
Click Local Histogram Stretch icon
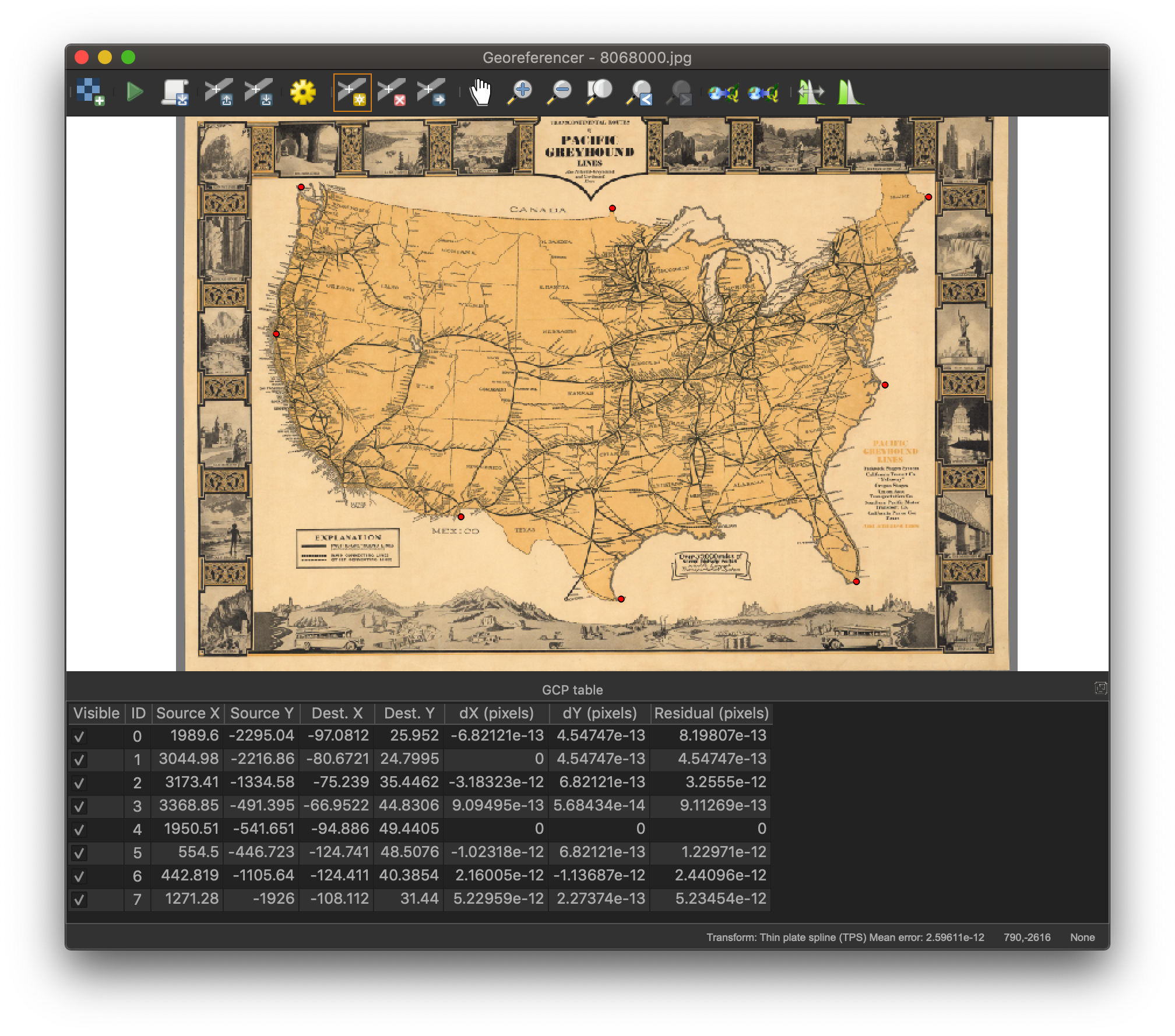click(850, 92)
